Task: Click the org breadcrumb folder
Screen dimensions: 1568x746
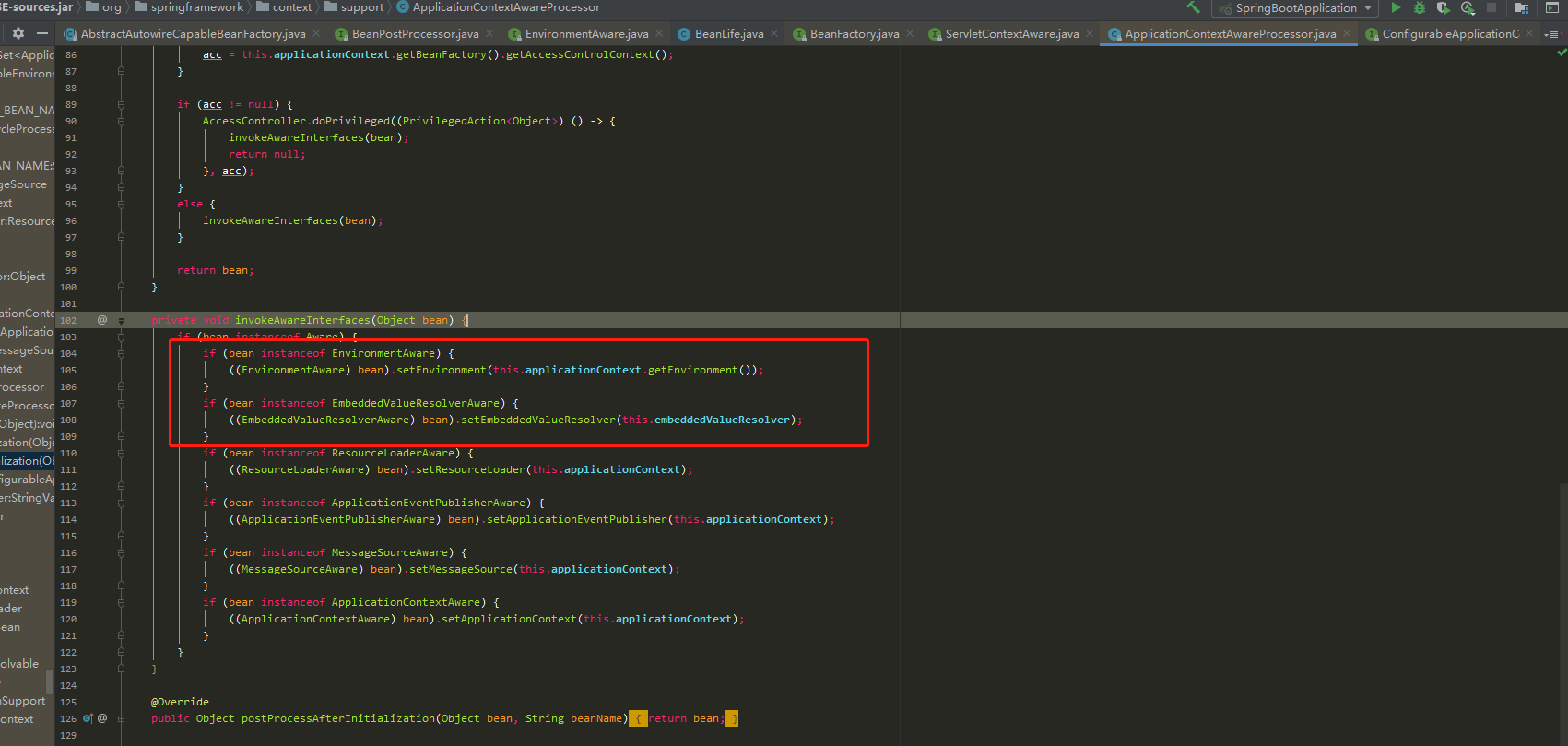Action: pos(104,7)
